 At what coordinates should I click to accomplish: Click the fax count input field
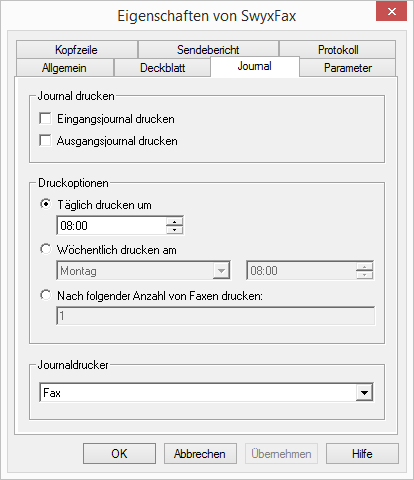click(215, 316)
